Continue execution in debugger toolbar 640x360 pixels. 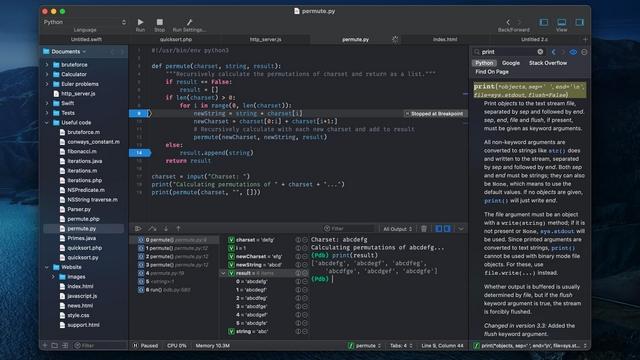(138, 229)
